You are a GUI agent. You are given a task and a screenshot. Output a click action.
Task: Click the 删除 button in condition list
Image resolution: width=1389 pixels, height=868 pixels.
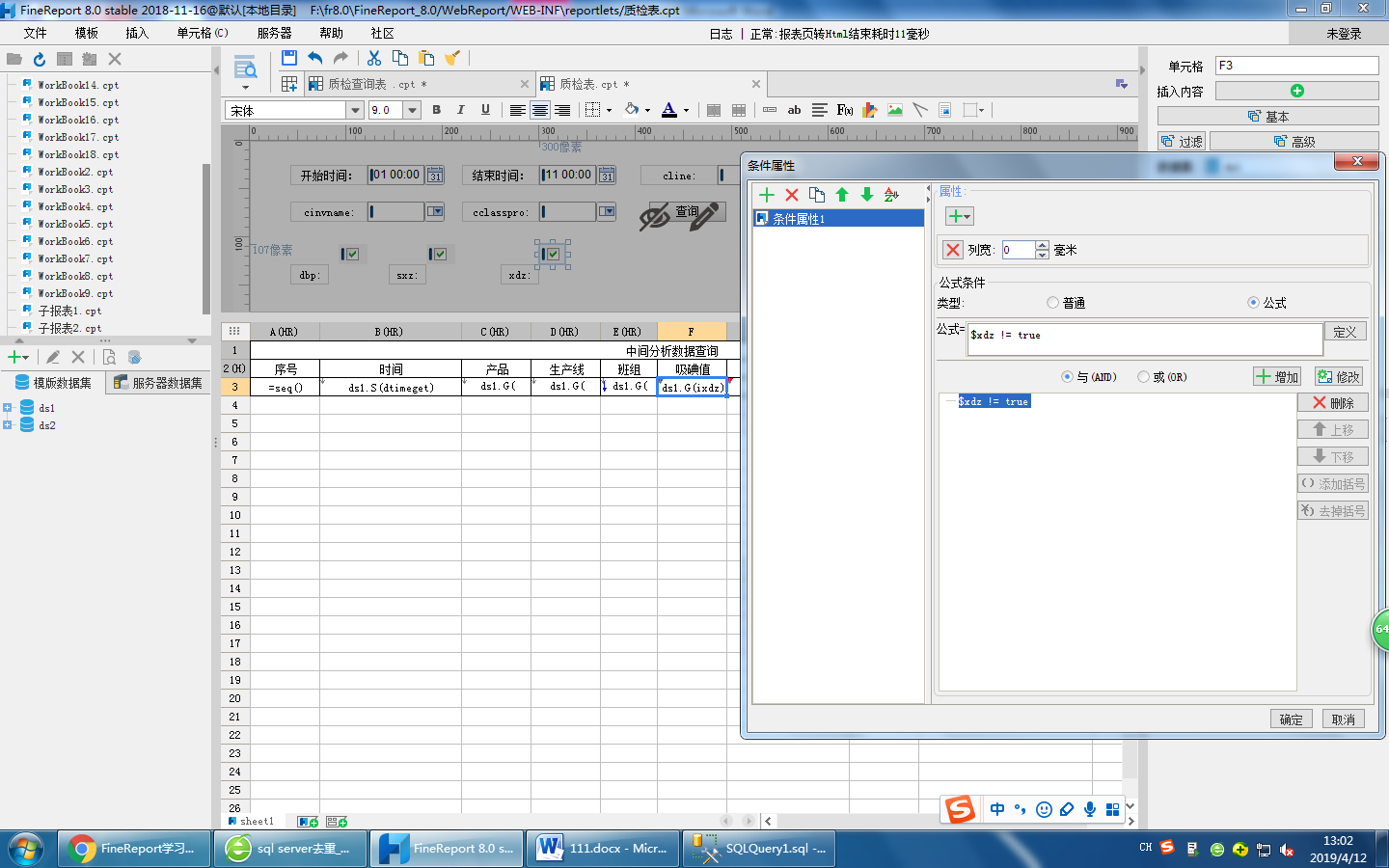pos(1333,403)
